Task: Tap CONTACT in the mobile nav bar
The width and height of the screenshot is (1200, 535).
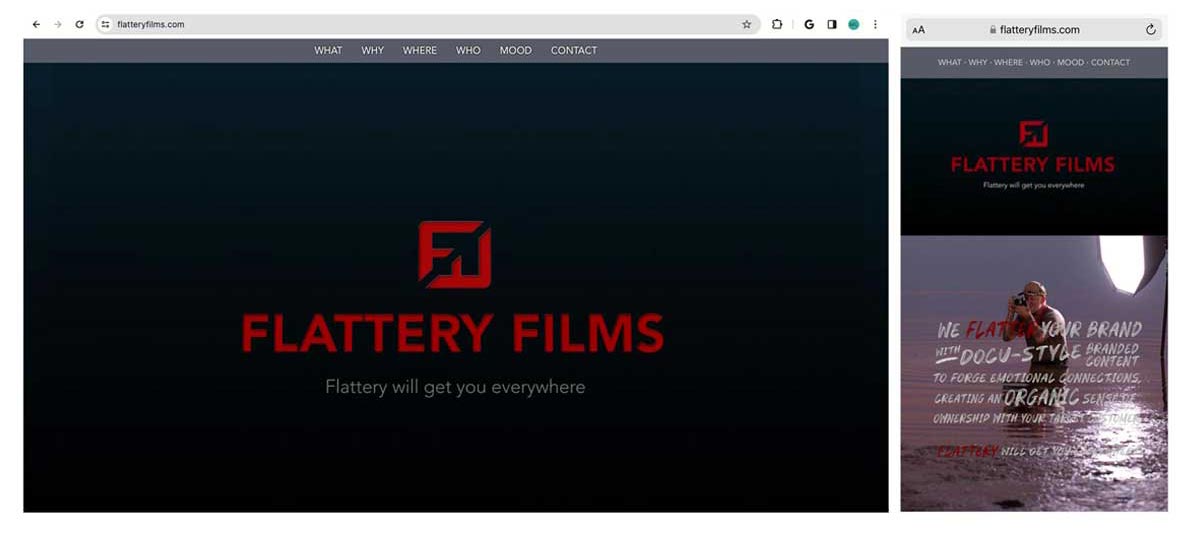Action: pyautogui.click(x=1110, y=62)
